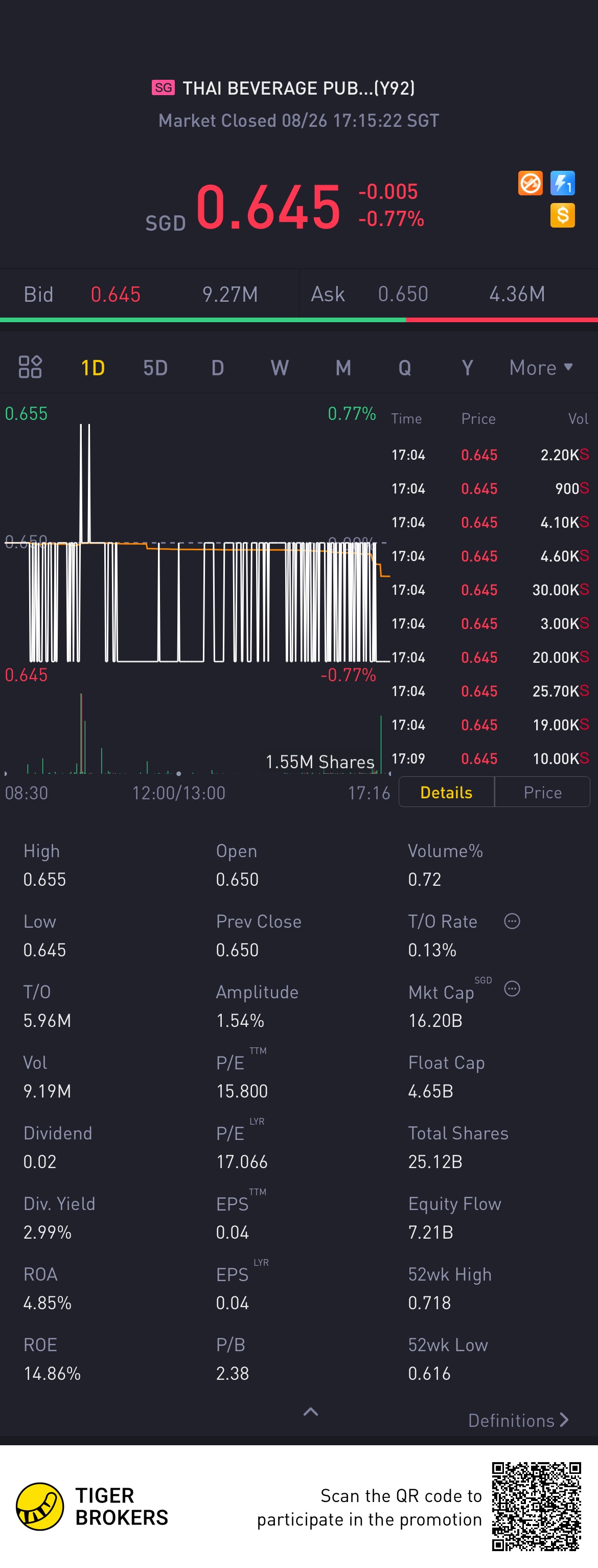This screenshot has width=598, height=1568.
Task: Tap the pink SG market tag
Action: click(x=163, y=87)
